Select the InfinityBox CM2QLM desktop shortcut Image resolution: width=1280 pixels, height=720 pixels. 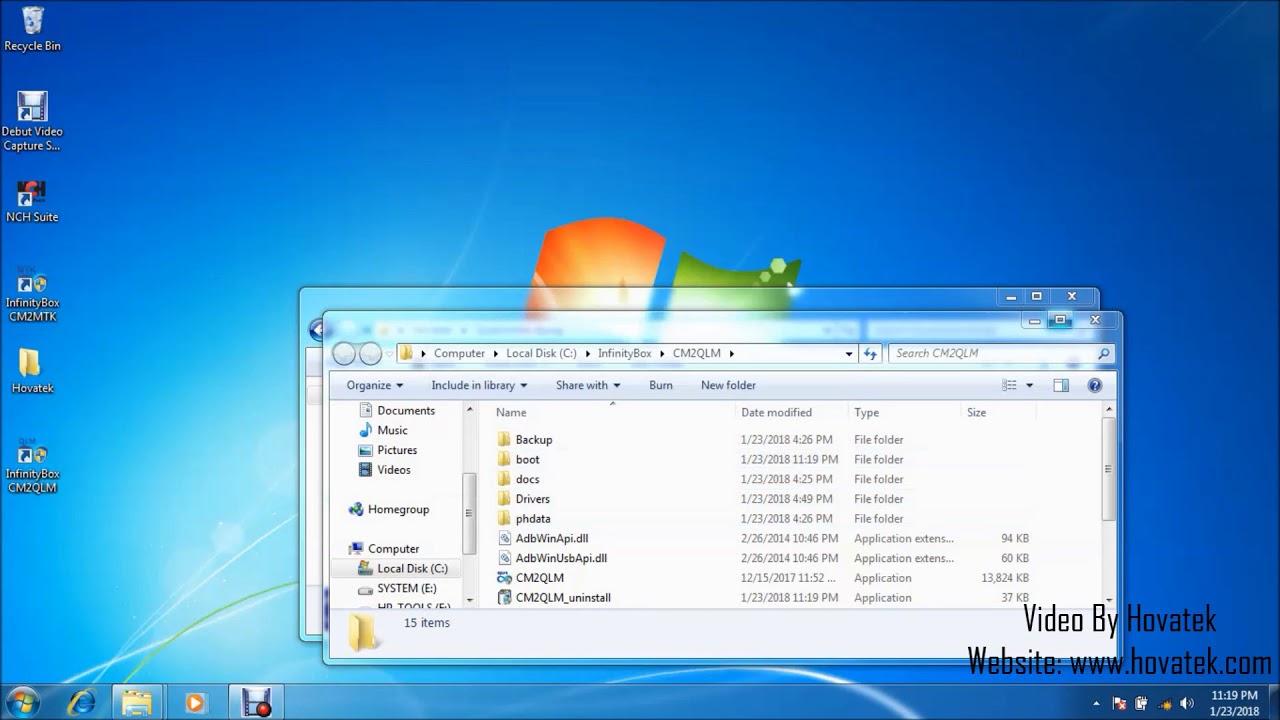point(32,466)
